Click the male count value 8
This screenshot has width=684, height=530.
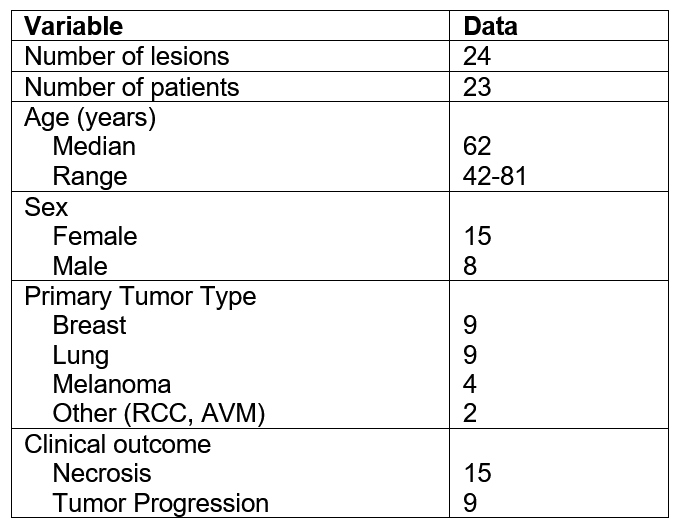470,267
